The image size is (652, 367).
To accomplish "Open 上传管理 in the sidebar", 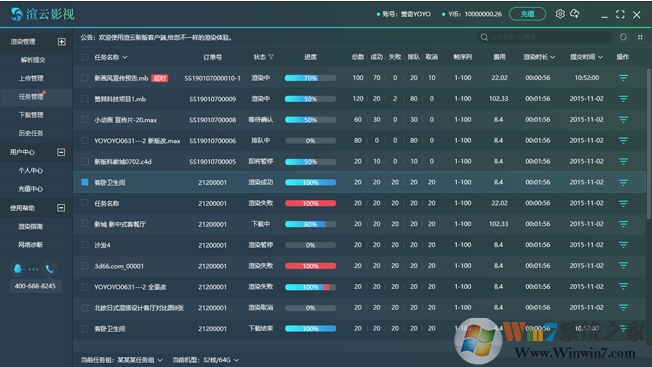I will coord(31,78).
